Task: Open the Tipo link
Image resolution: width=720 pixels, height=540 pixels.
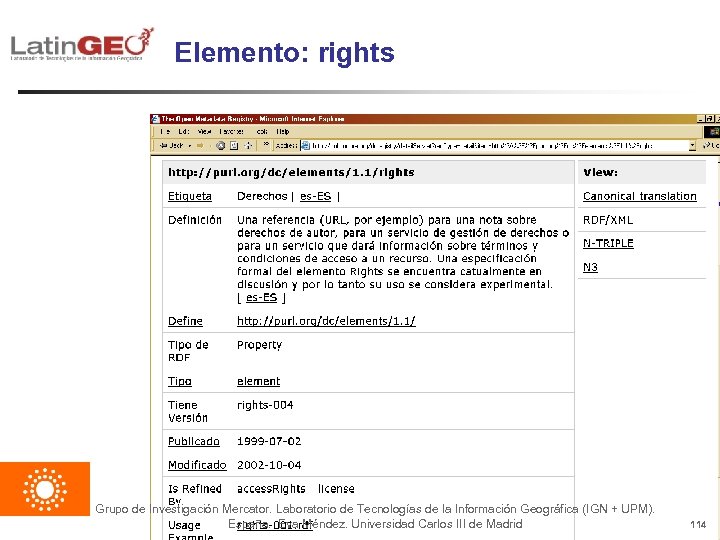Action: [x=180, y=381]
